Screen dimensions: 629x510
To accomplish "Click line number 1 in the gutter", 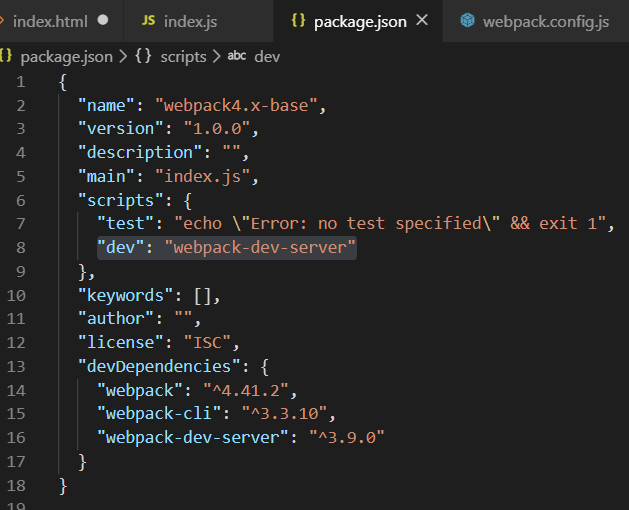I will click(21, 82).
